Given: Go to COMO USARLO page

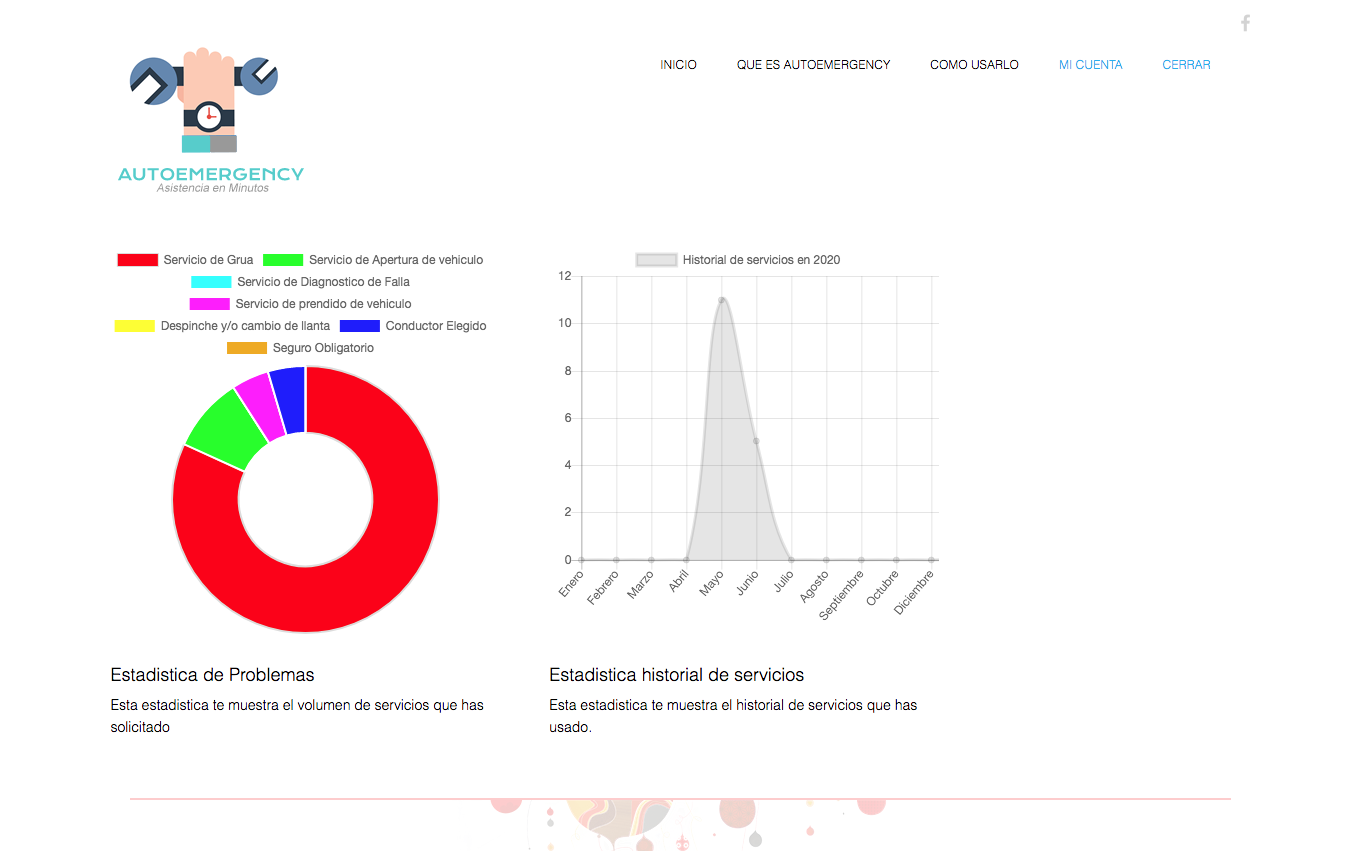Looking at the screenshot, I should click(x=974, y=65).
